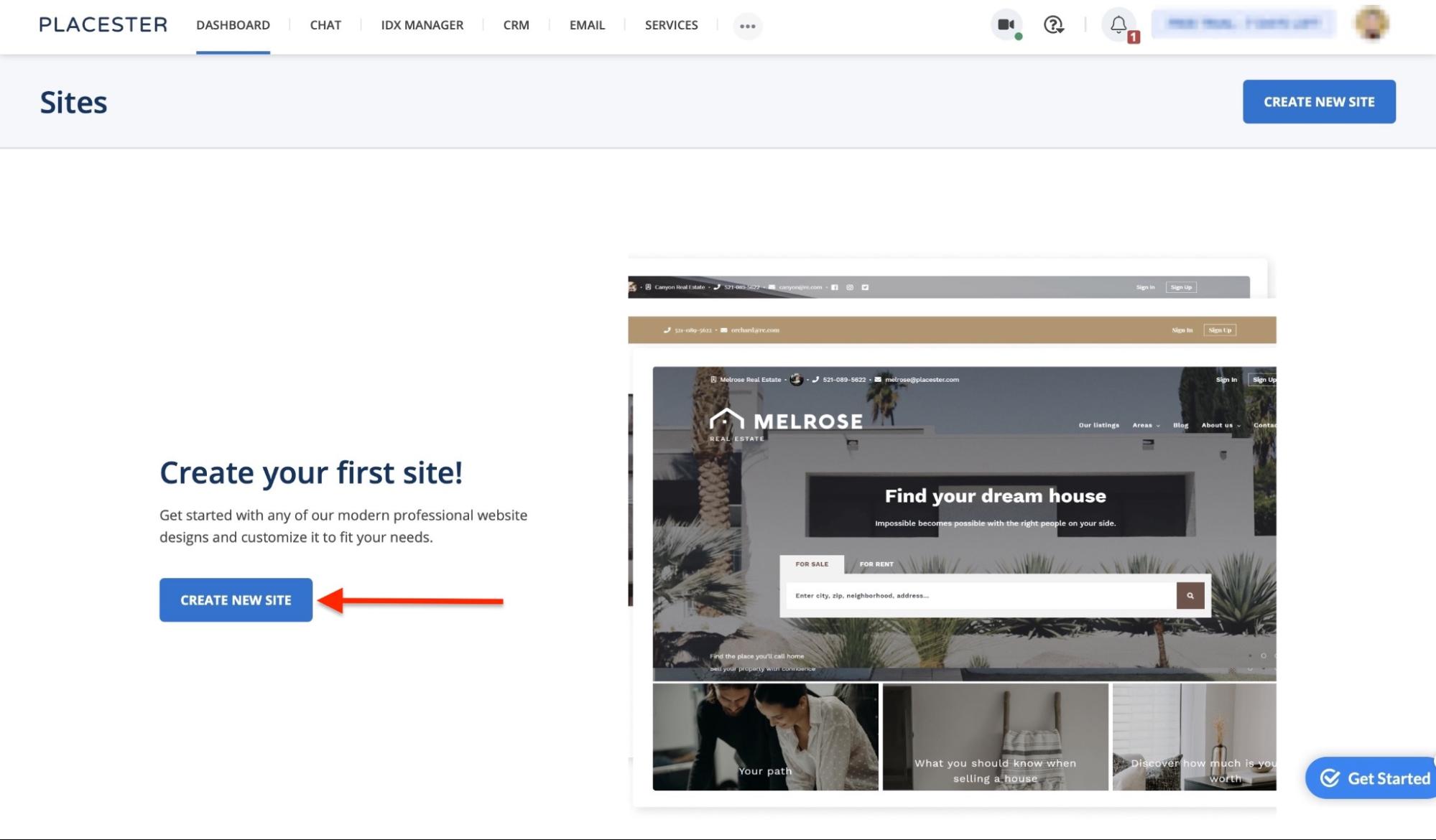The width and height of the screenshot is (1436, 840).
Task: Switch to the FOR RENT search tab
Action: point(875,564)
